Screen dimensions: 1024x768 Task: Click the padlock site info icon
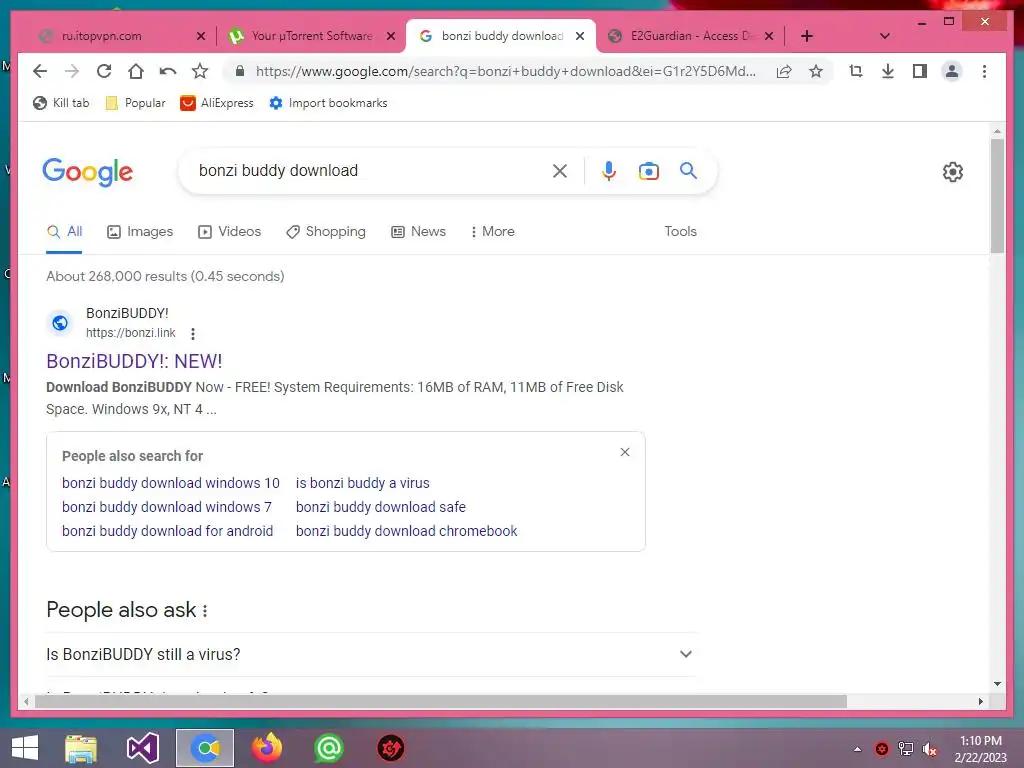click(x=240, y=71)
